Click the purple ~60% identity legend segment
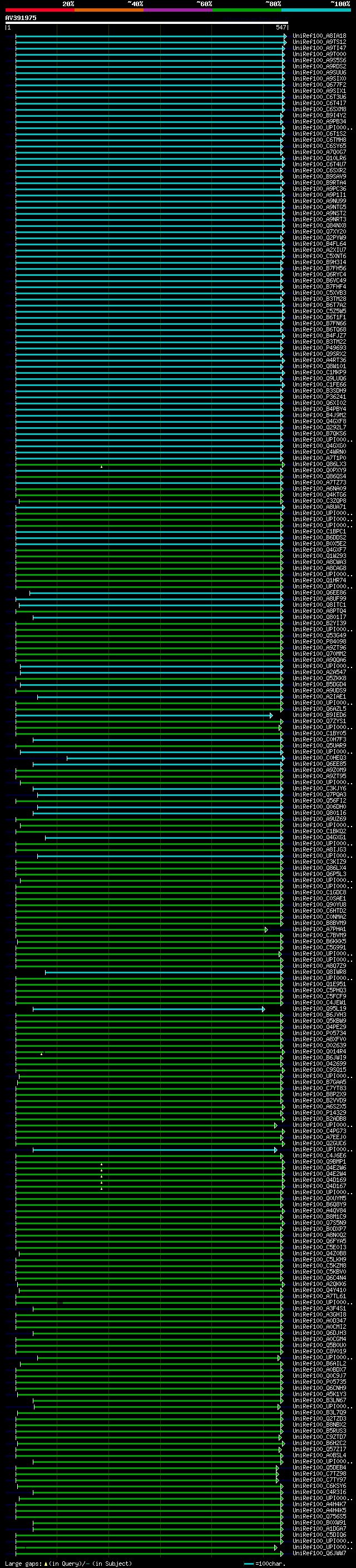This screenshot has height=1568, width=356. (x=179, y=10)
